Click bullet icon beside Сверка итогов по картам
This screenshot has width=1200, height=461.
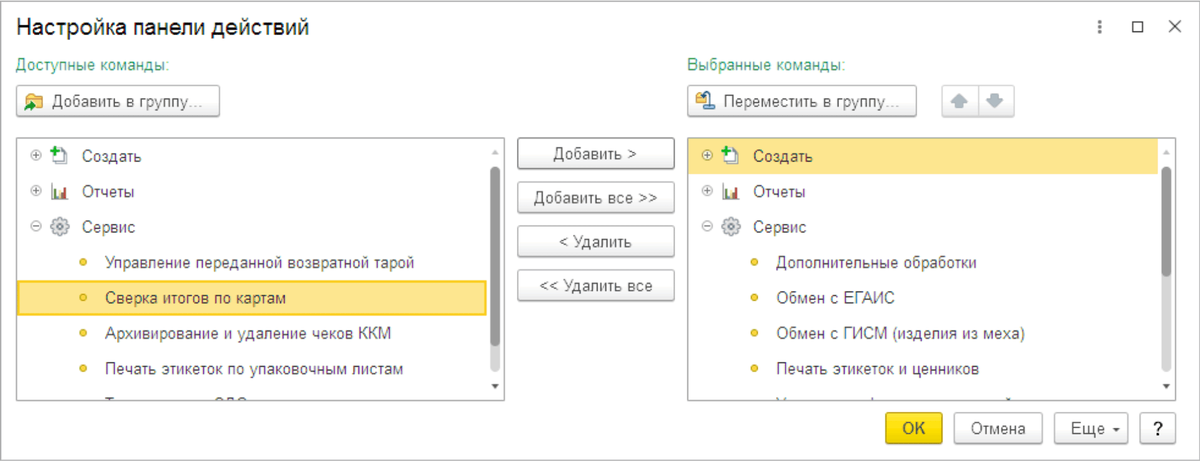pyautogui.click(x=83, y=298)
